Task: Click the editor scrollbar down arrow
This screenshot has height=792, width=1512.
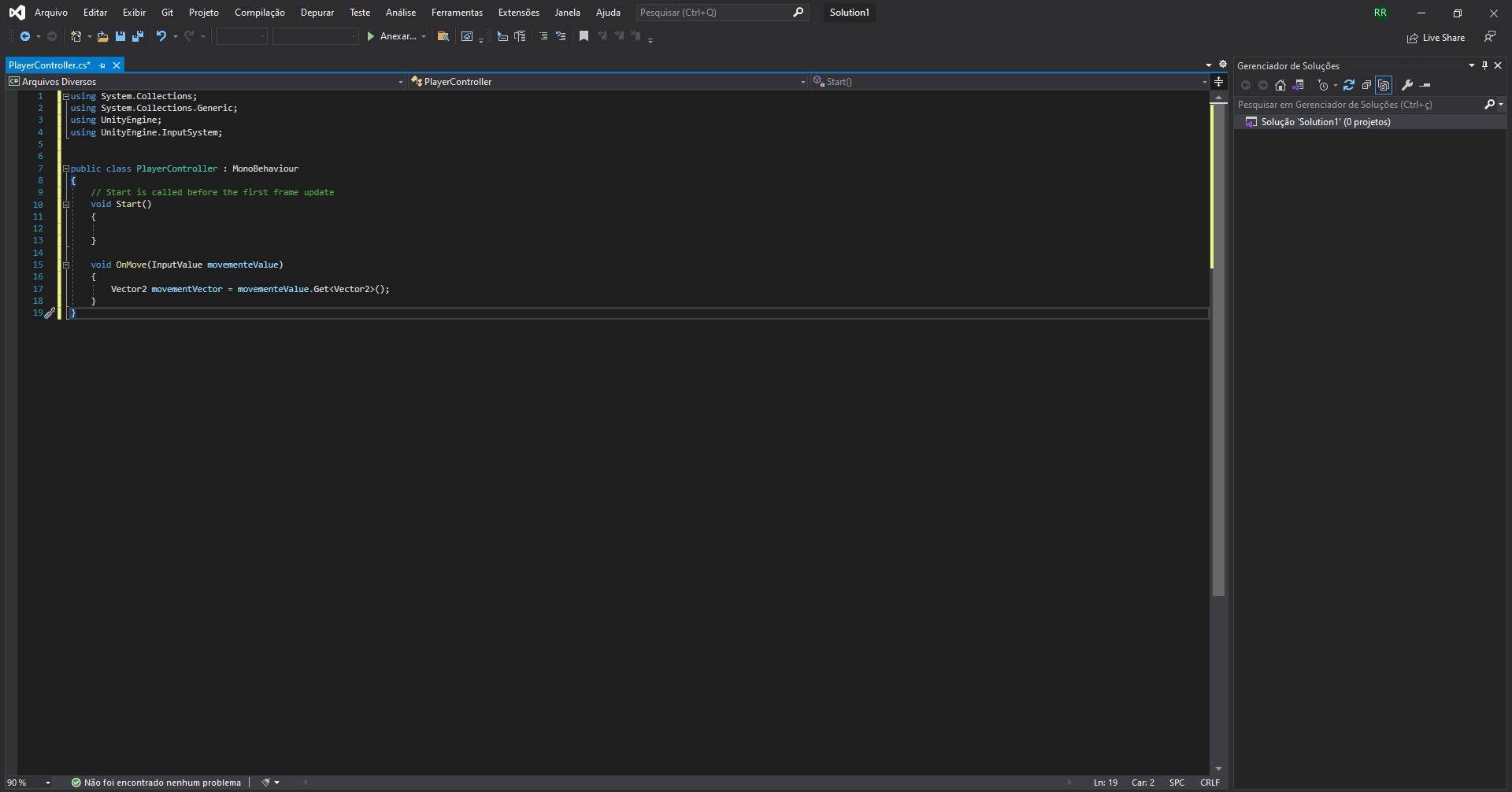Action: [x=1218, y=768]
